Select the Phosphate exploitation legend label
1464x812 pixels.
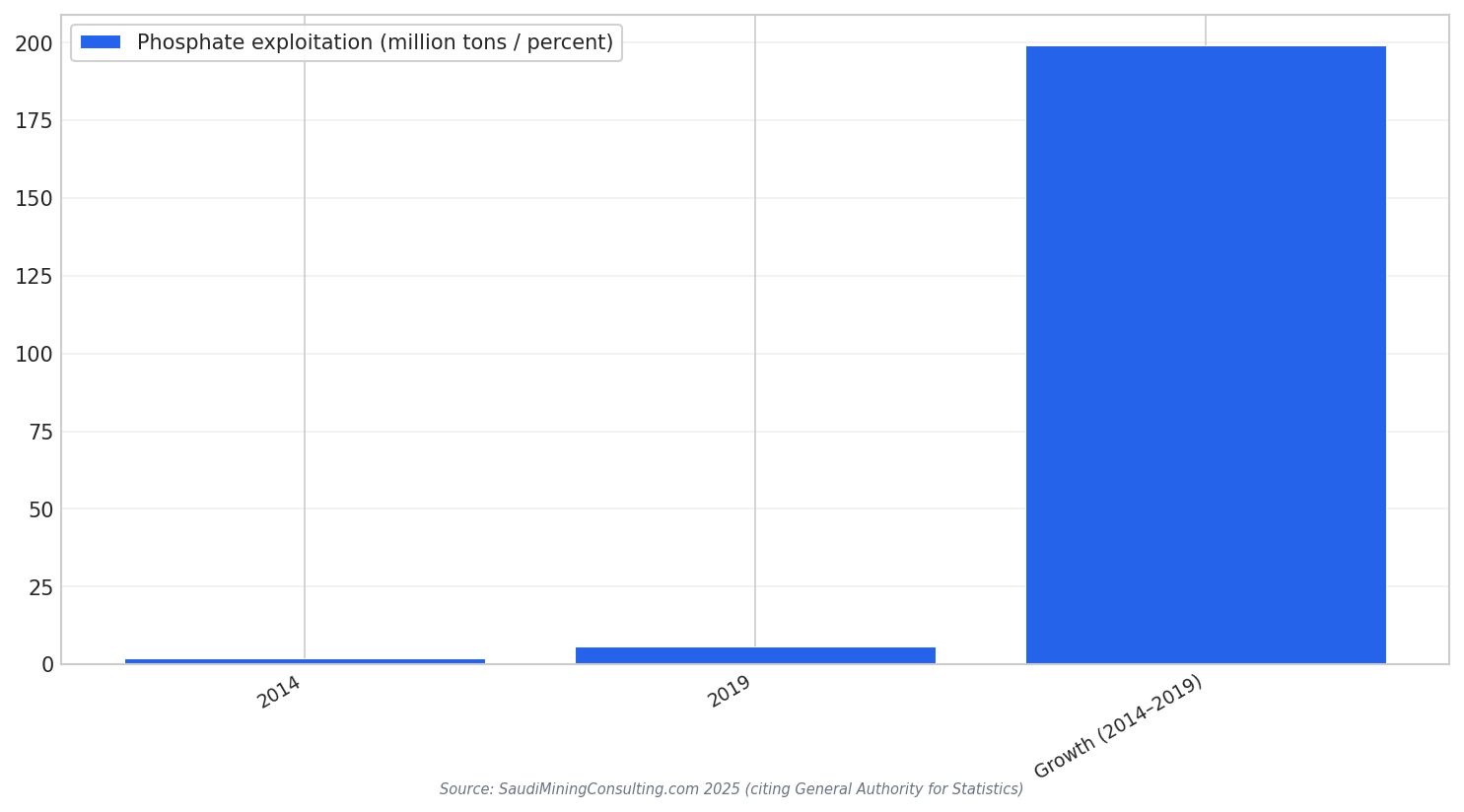[375, 43]
